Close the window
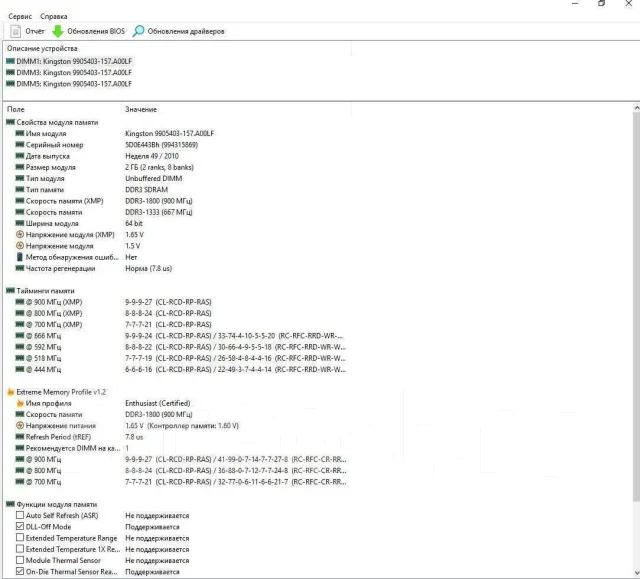Screen dimensions: 640x579 point(629,3)
